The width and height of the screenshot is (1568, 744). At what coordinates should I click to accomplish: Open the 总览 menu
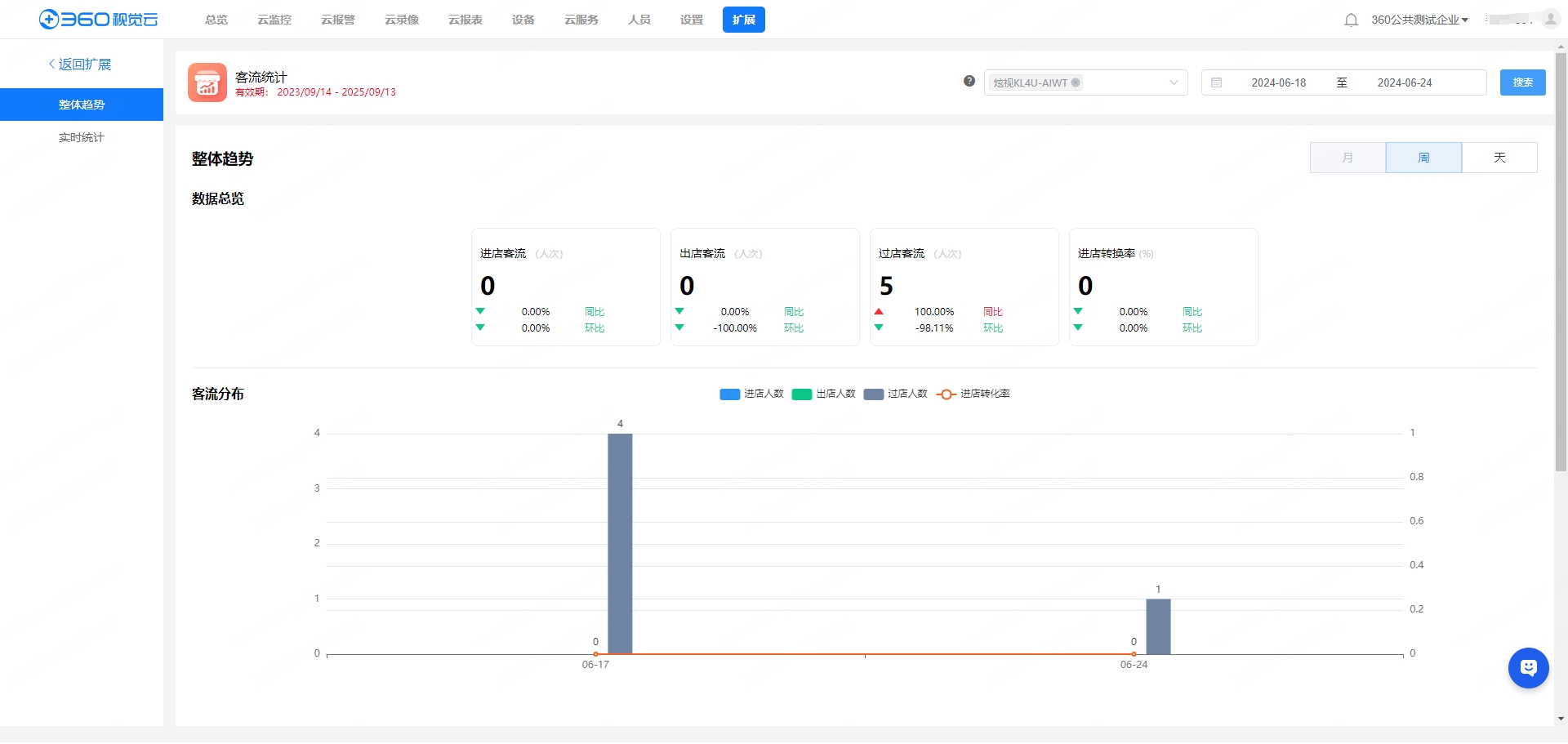point(216,20)
